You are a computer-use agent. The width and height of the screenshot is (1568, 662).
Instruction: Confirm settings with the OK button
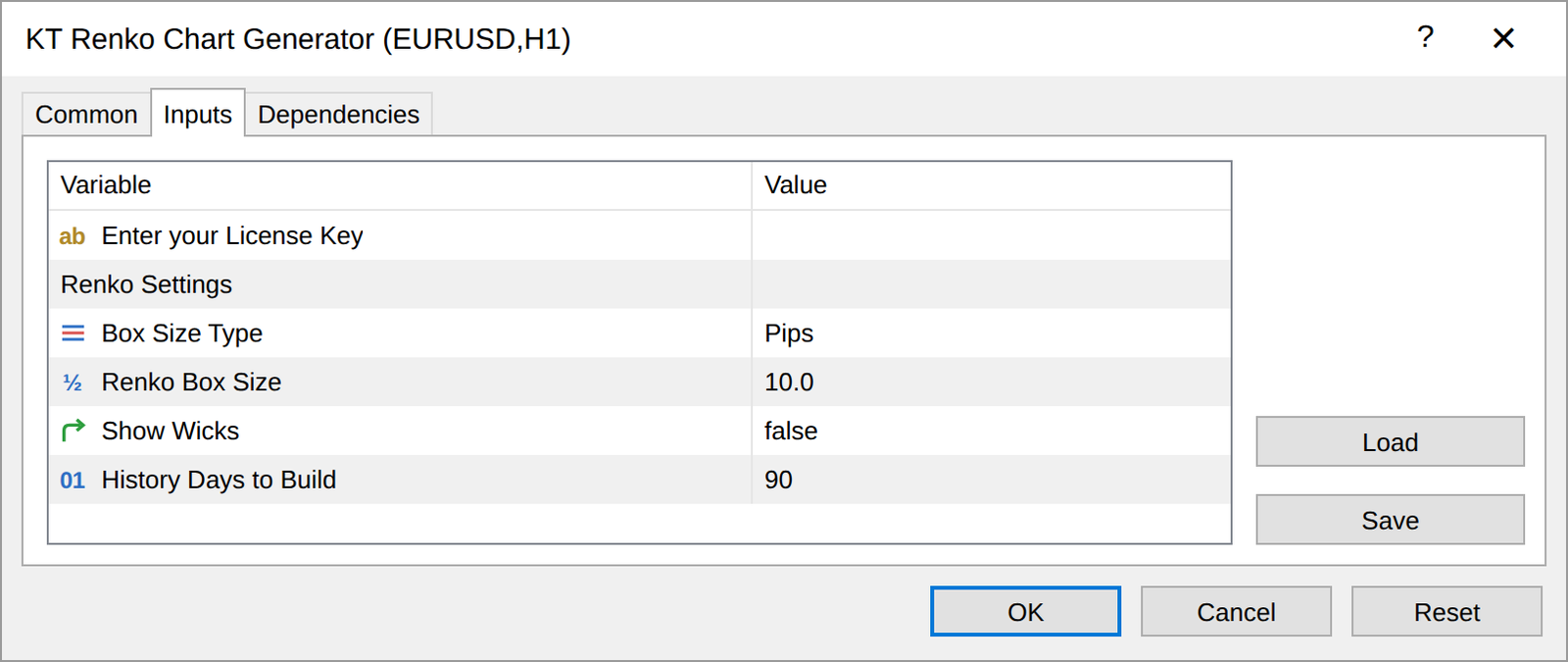[x=1025, y=612]
